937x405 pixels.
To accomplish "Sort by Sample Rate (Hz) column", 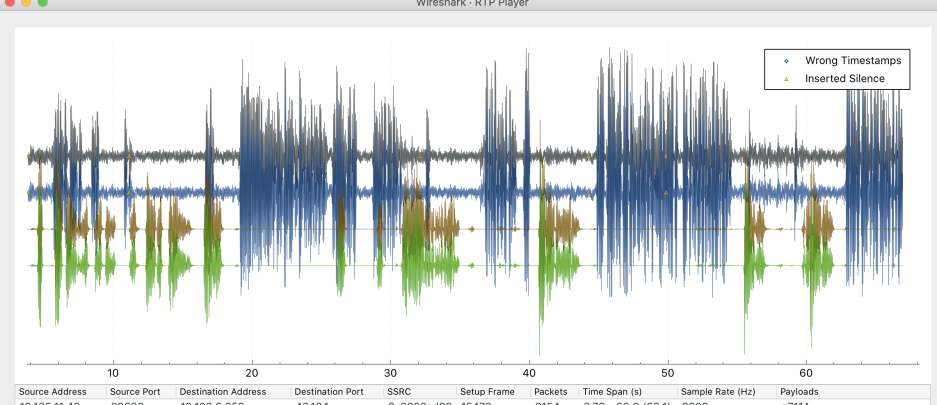I will pyautogui.click(x=718, y=391).
